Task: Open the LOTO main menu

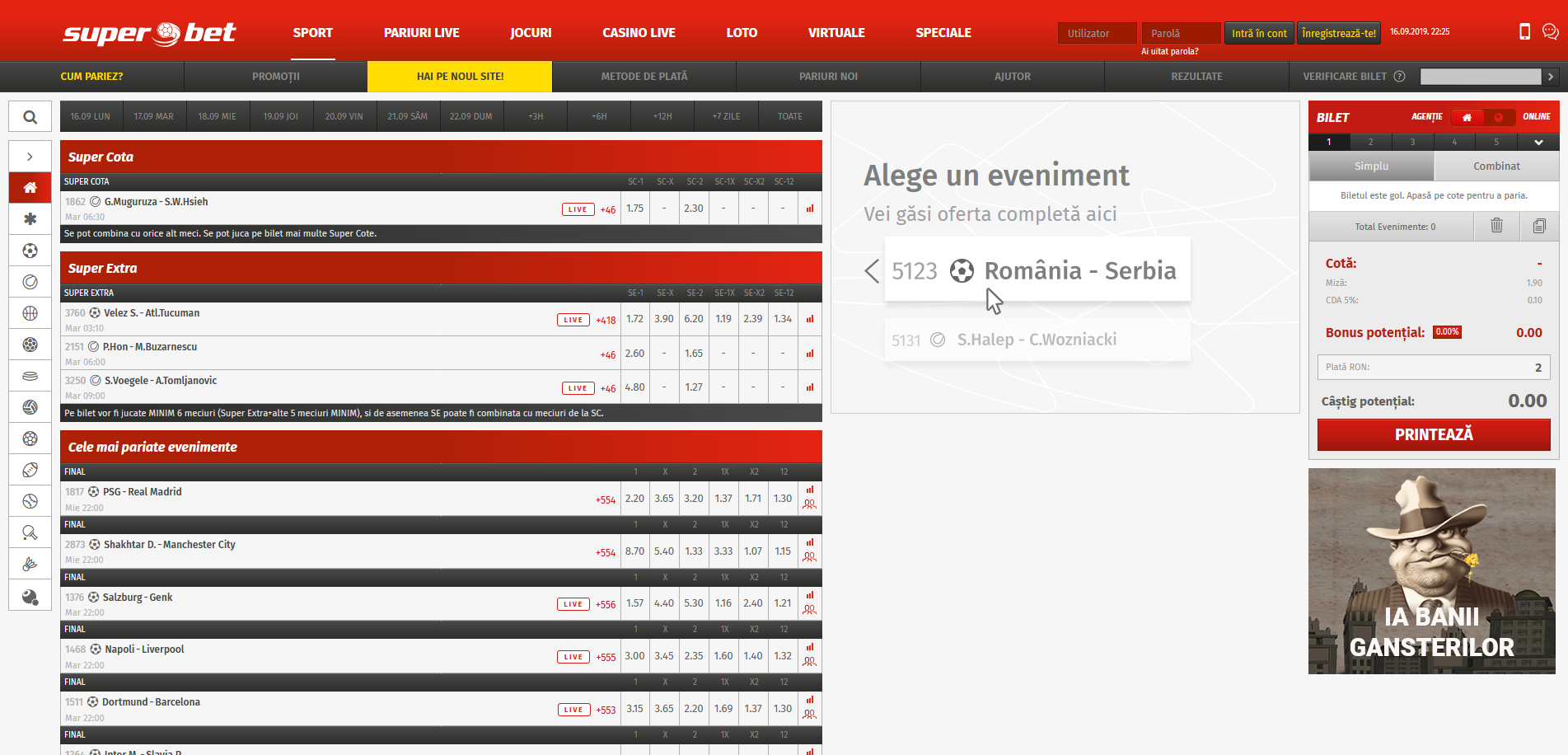Action: [x=742, y=33]
